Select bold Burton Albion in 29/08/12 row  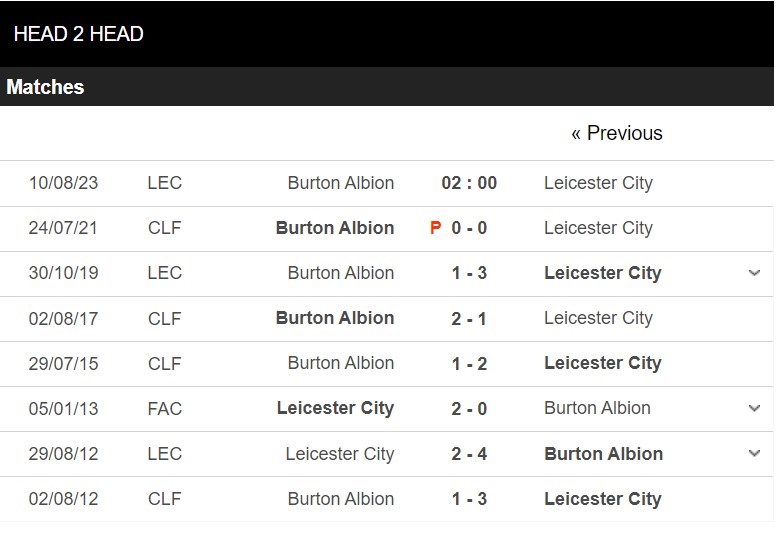coord(604,454)
